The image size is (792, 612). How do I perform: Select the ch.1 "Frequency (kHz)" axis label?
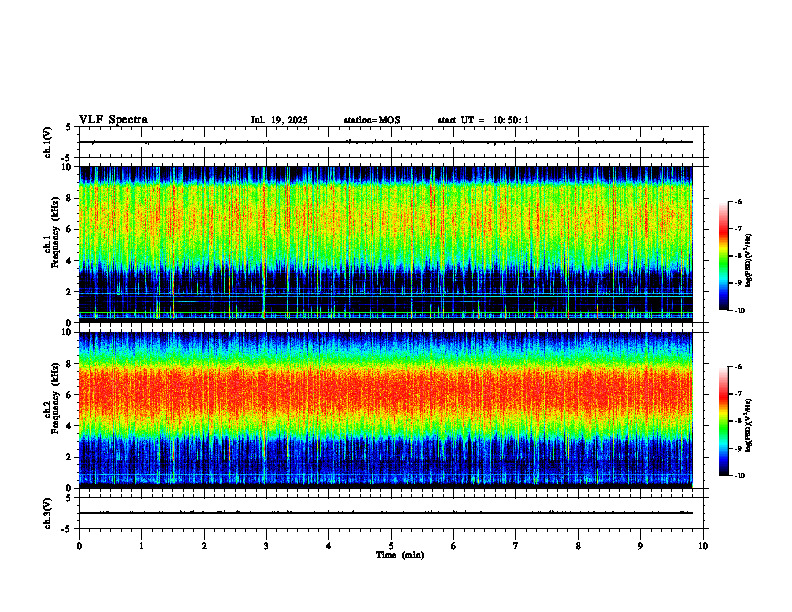click(55, 233)
